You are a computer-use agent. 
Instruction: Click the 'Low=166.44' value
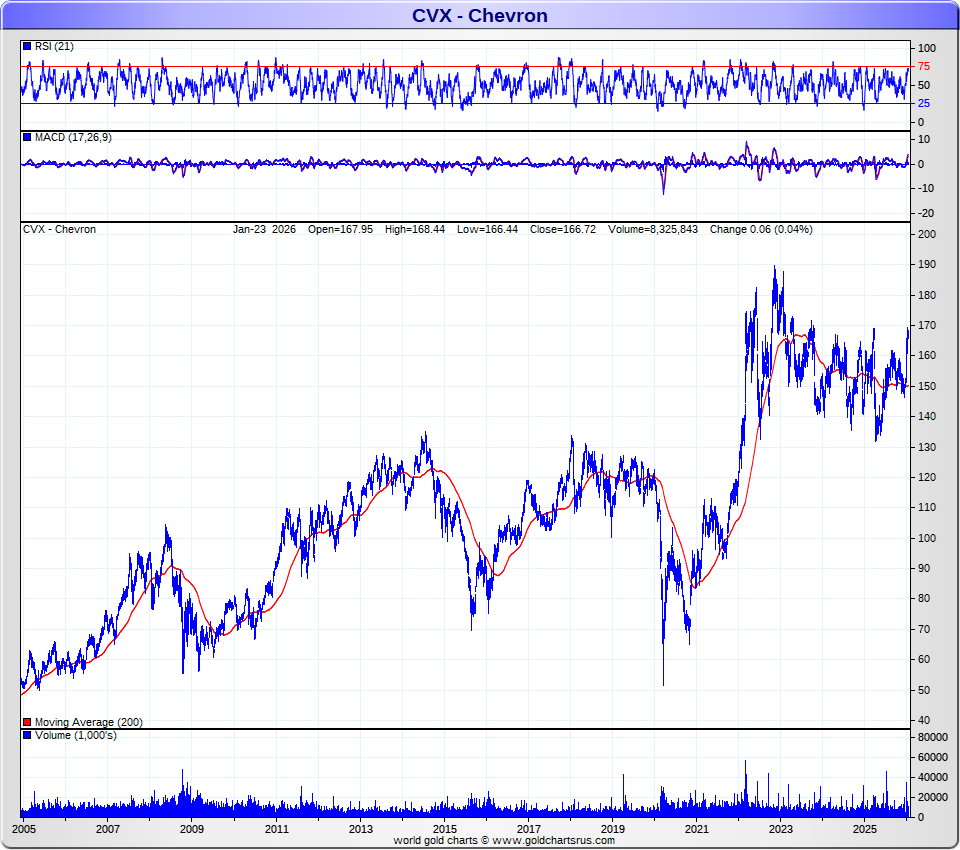487,230
